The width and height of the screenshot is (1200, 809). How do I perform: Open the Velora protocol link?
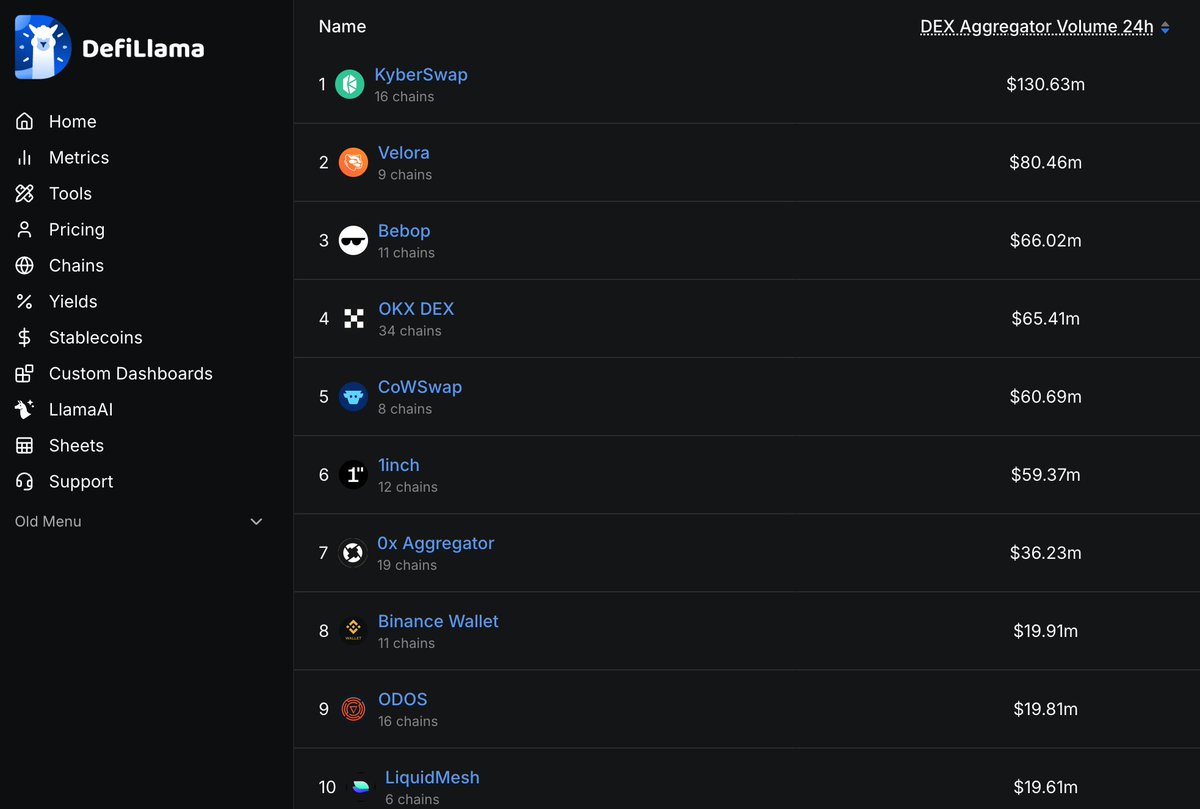tap(404, 152)
